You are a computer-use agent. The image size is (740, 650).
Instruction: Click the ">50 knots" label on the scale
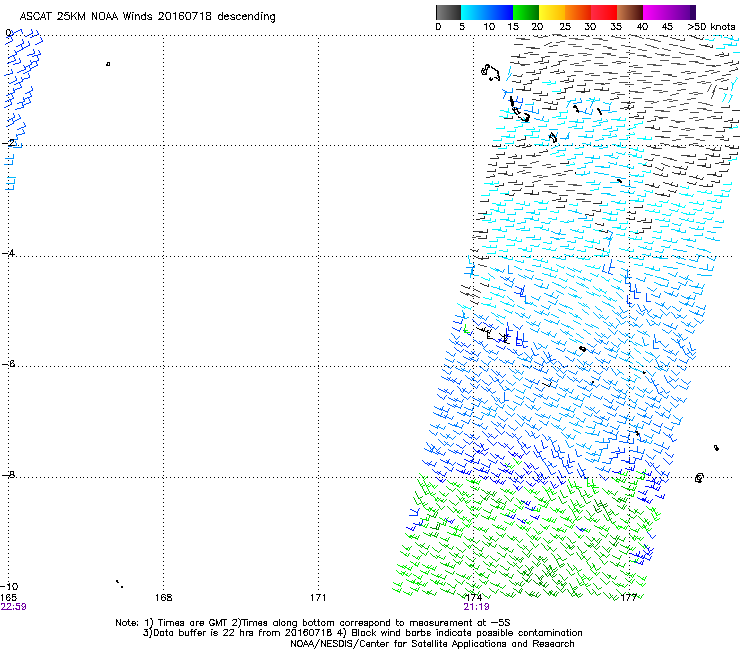tap(711, 27)
